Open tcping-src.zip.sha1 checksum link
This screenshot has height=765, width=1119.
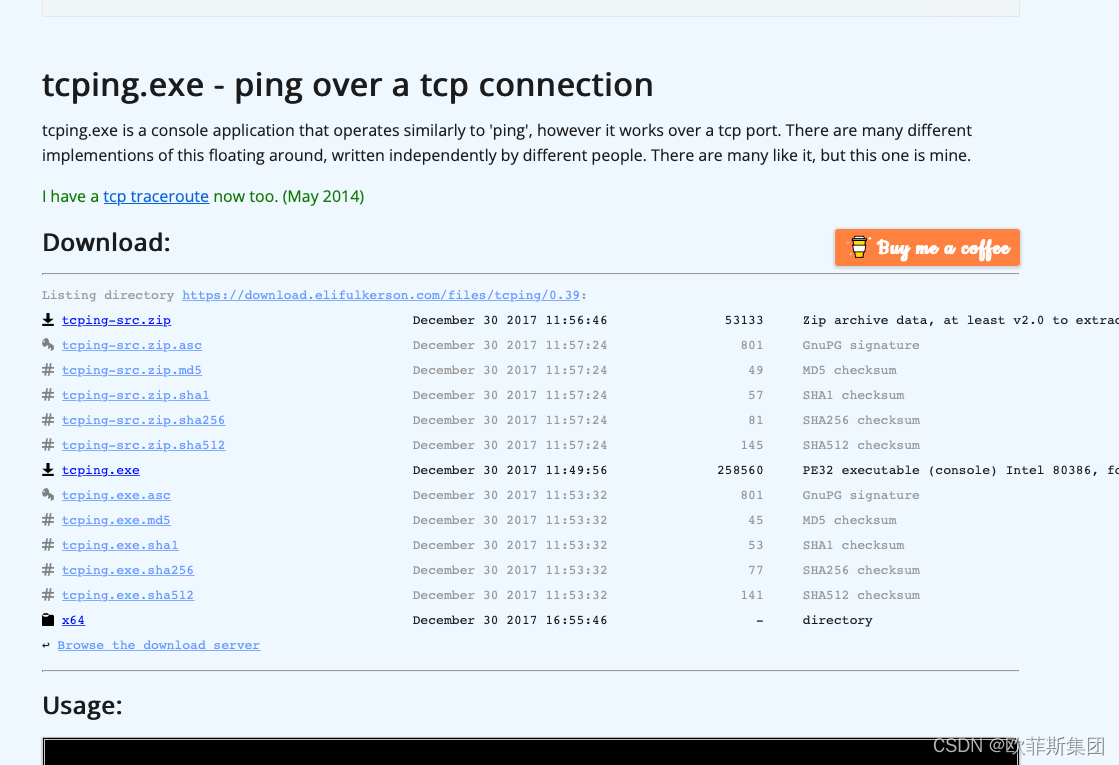coord(136,395)
